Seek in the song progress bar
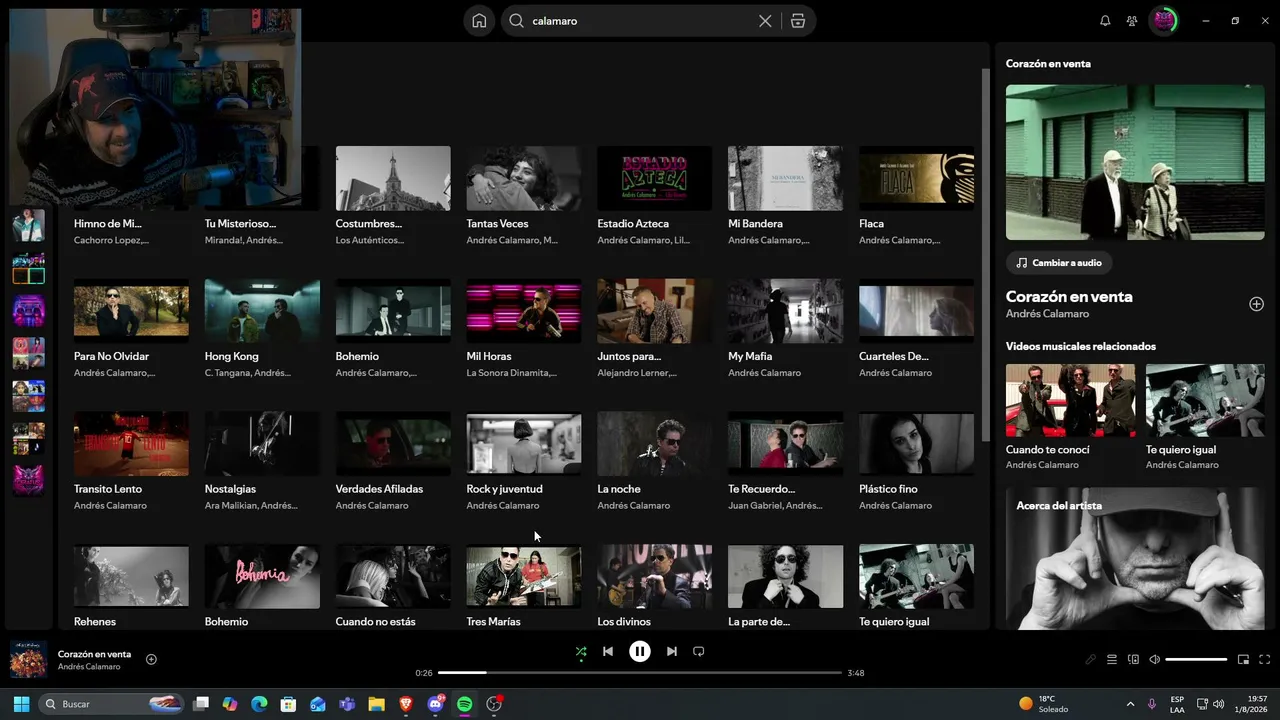 [640, 673]
